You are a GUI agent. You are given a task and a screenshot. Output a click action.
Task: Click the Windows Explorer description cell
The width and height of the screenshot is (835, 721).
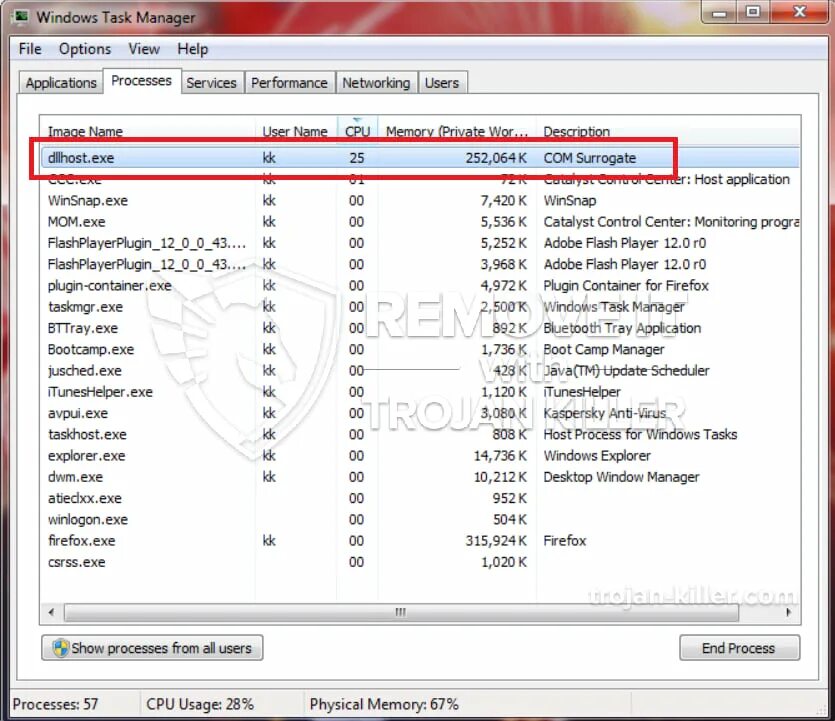(x=597, y=456)
